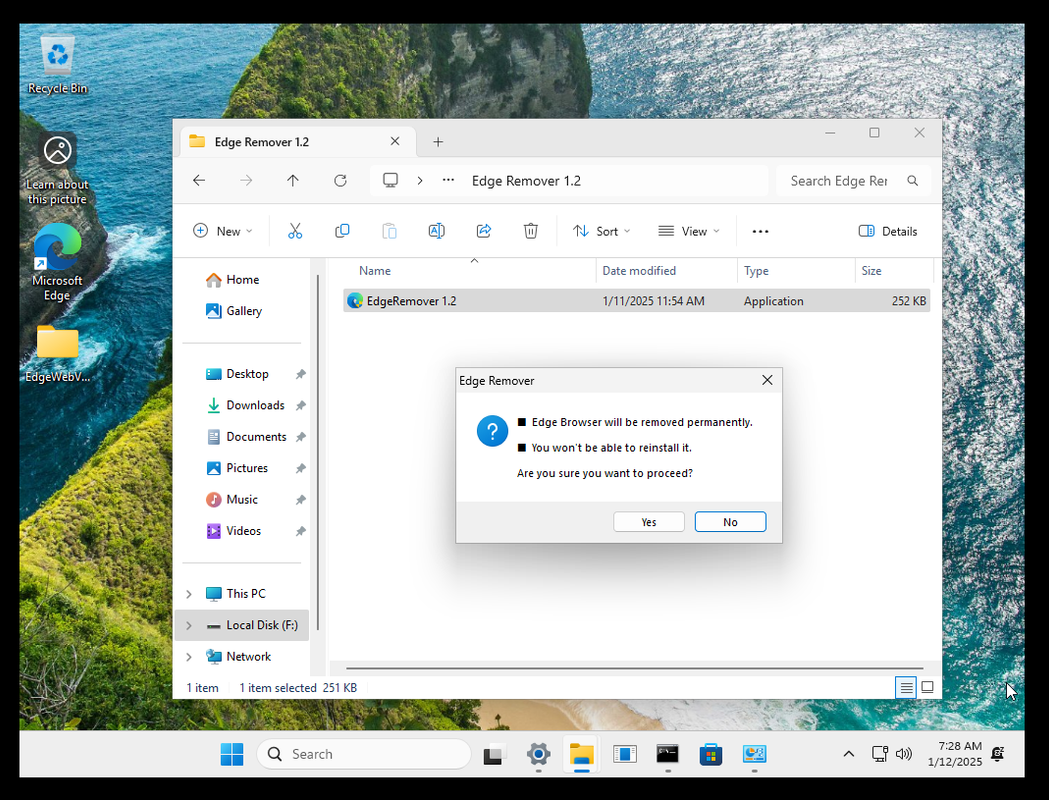Close the Edge Remover dialog
This screenshot has height=800, width=1049.
[x=767, y=380]
